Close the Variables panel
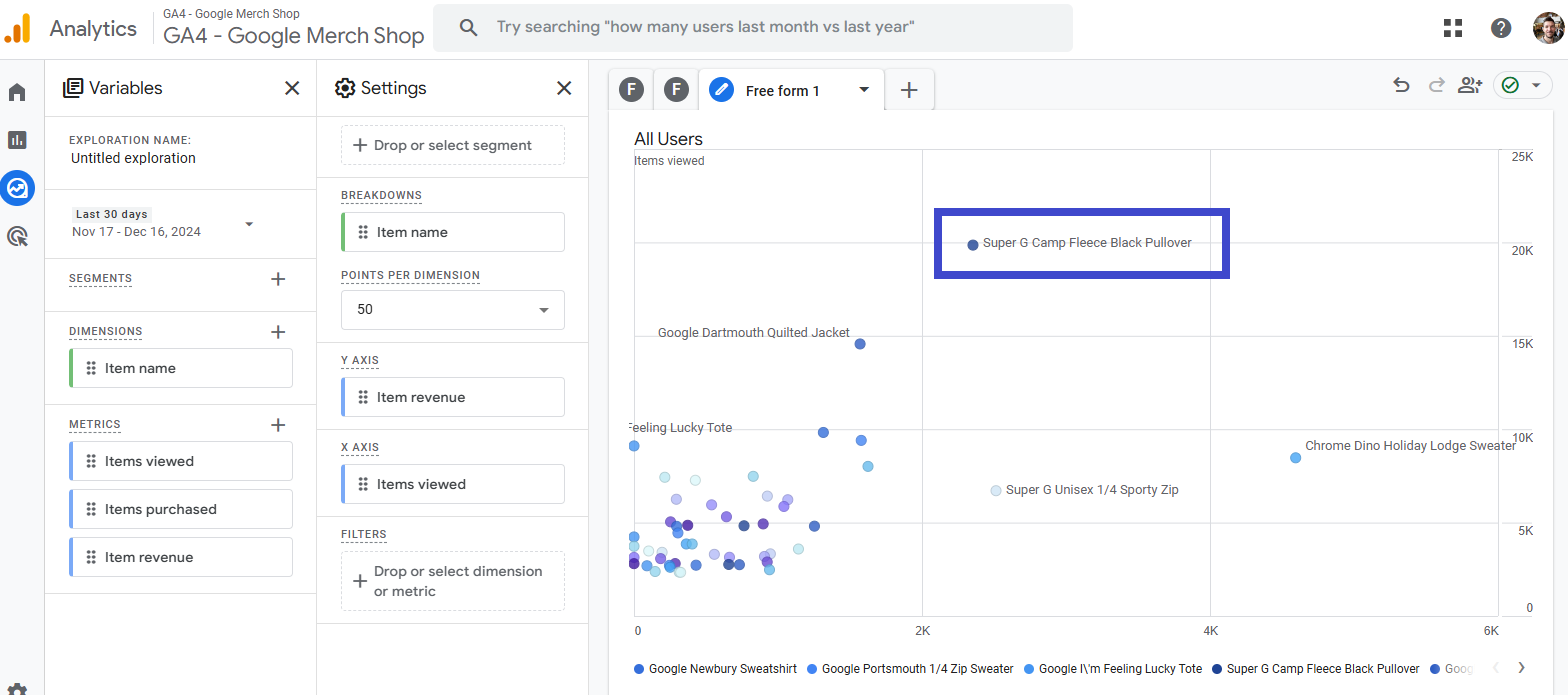The height and width of the screenshot is (695, 1568). [x=292, y=88]
